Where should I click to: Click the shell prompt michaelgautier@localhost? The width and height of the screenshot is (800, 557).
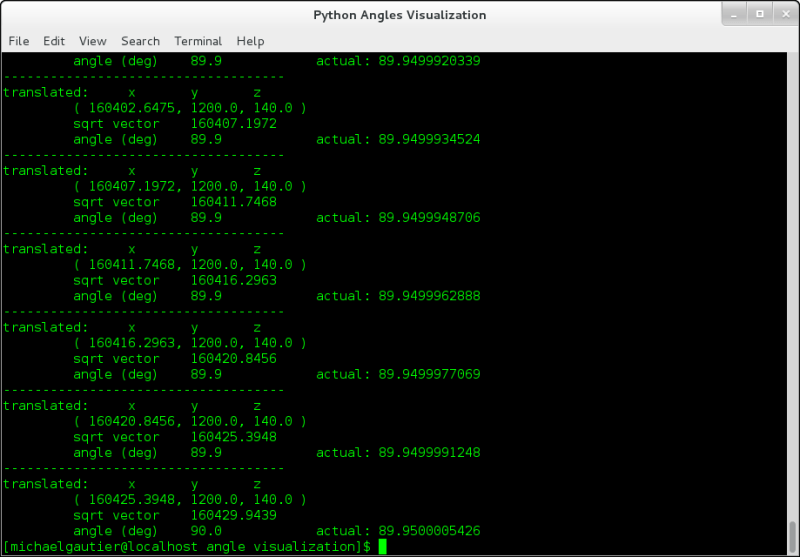(x=104, y=547)
